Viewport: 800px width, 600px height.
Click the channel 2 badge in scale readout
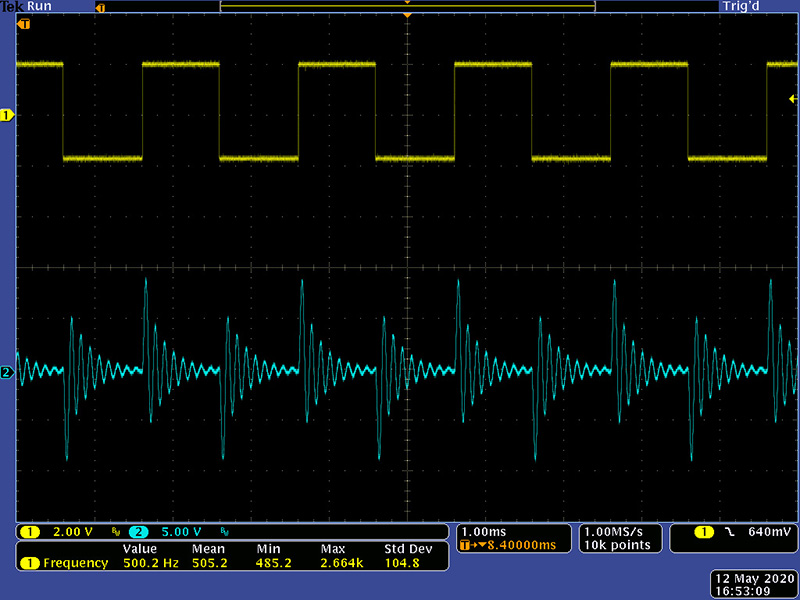point(138,531)
